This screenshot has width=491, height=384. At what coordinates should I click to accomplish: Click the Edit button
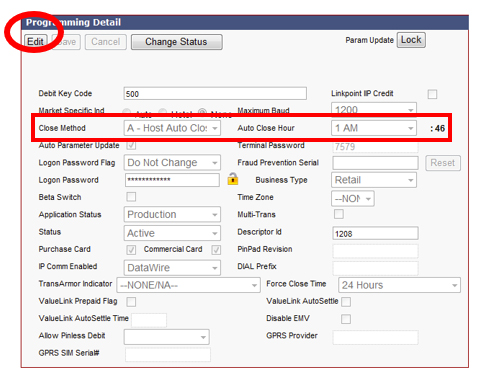click(x=36, y=42)
